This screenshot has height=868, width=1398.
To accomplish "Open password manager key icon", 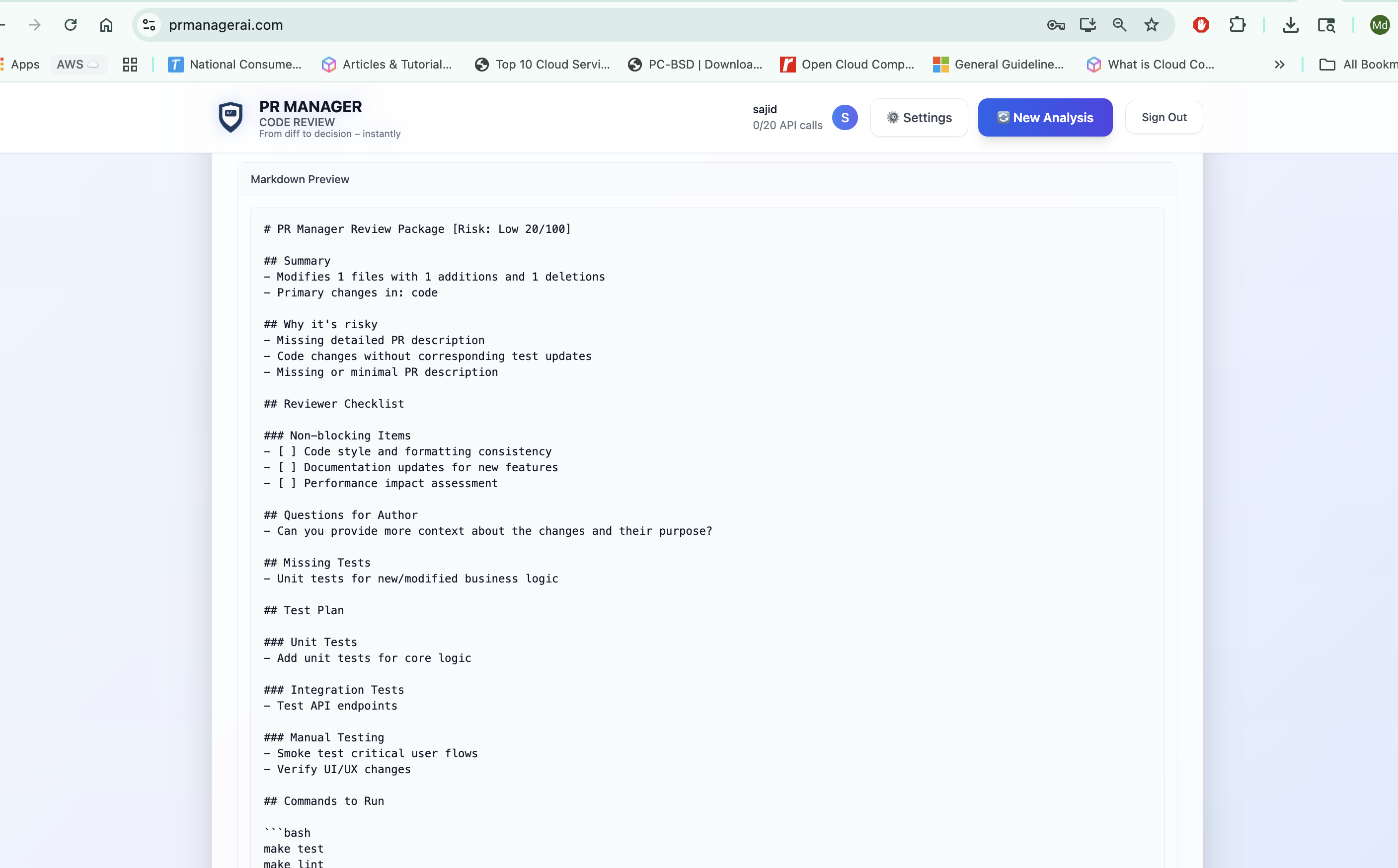I will (x=1056, y=25).
